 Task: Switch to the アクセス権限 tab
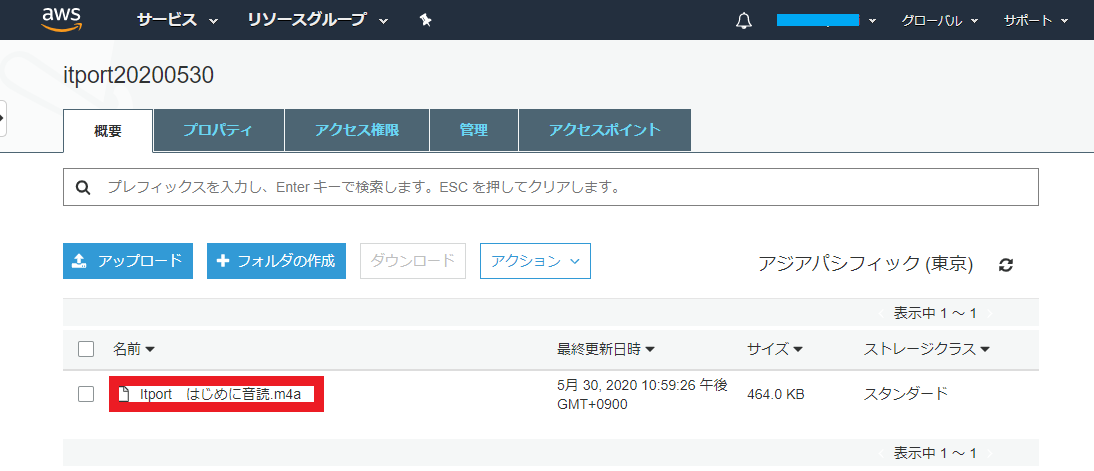(x=357, y=130)
